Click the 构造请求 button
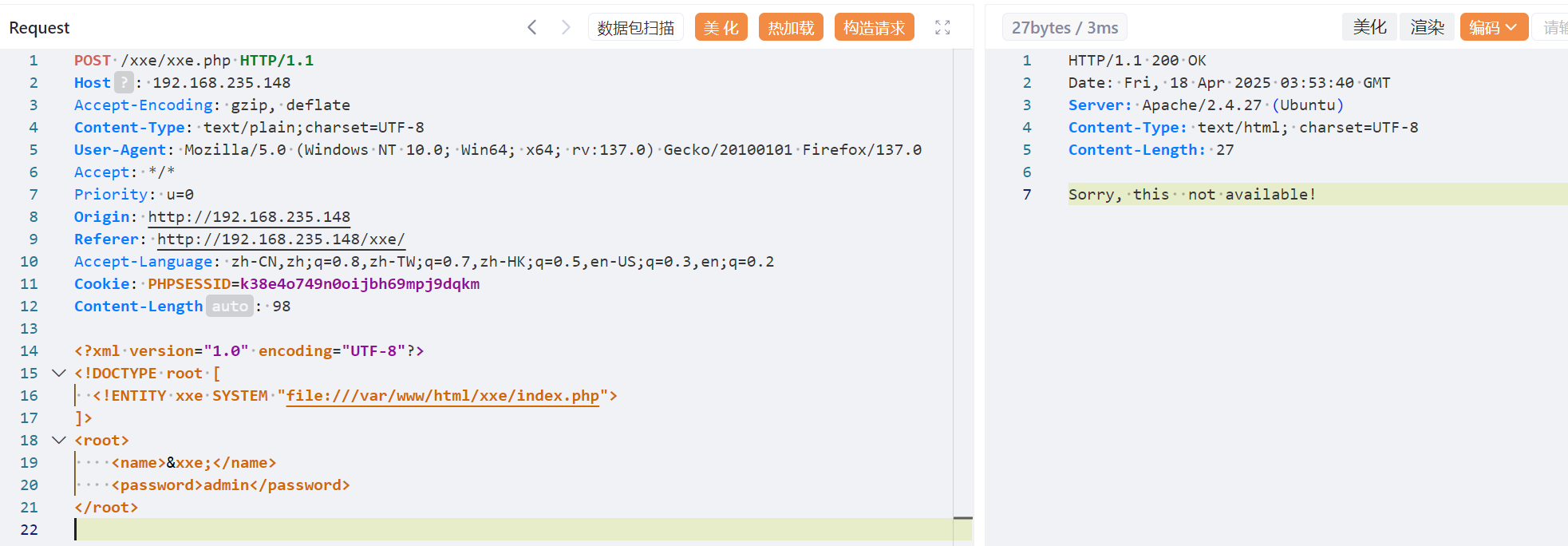Viewport: 1568px width, 546px height. coord(875,27)
